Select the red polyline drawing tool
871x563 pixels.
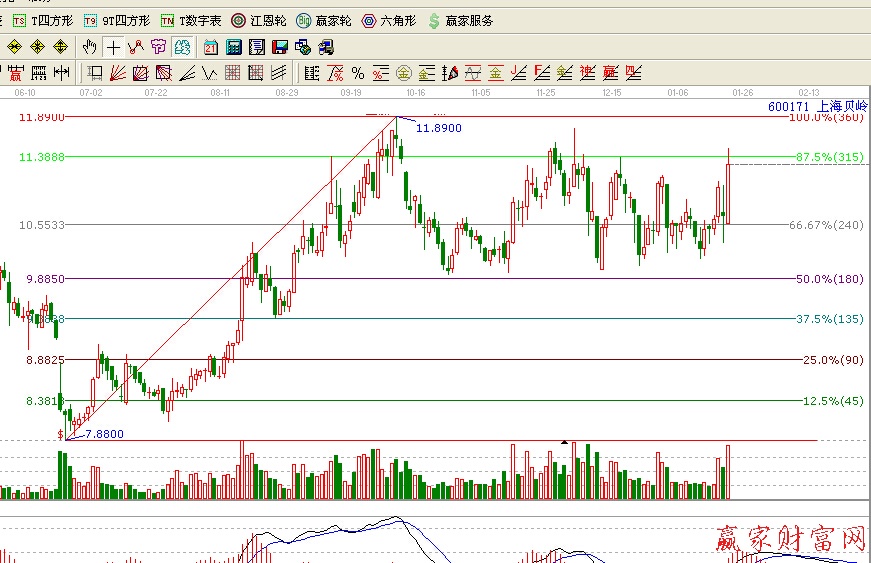(135, 47)
